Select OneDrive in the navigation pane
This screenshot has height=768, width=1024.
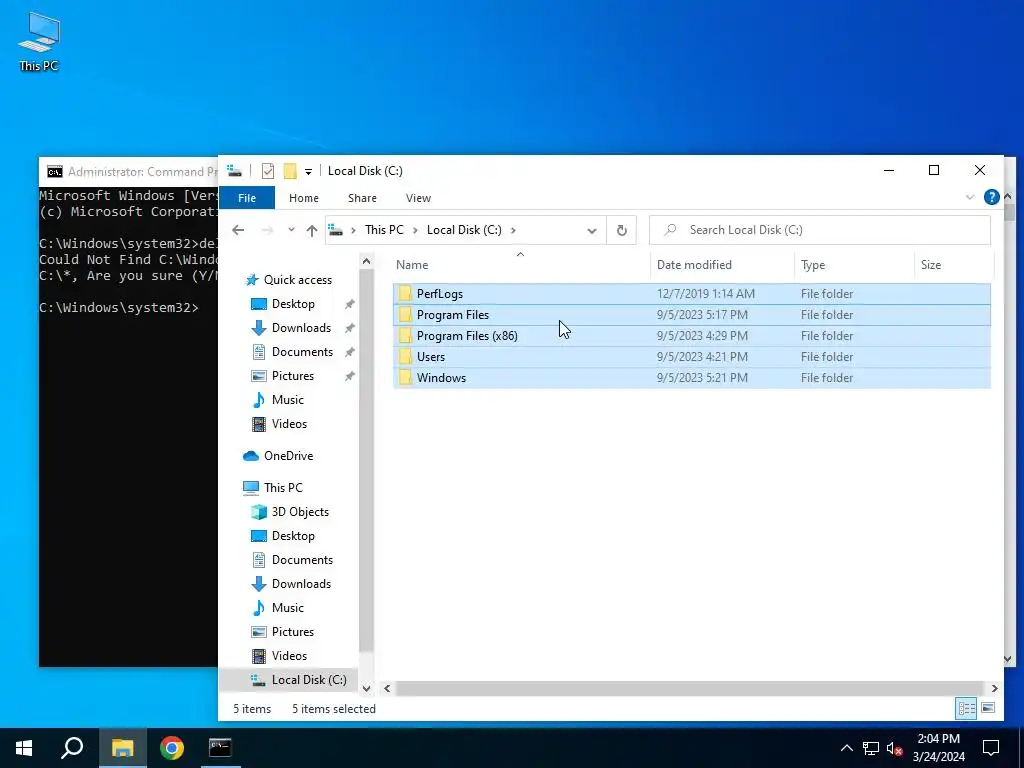(288, 456)
